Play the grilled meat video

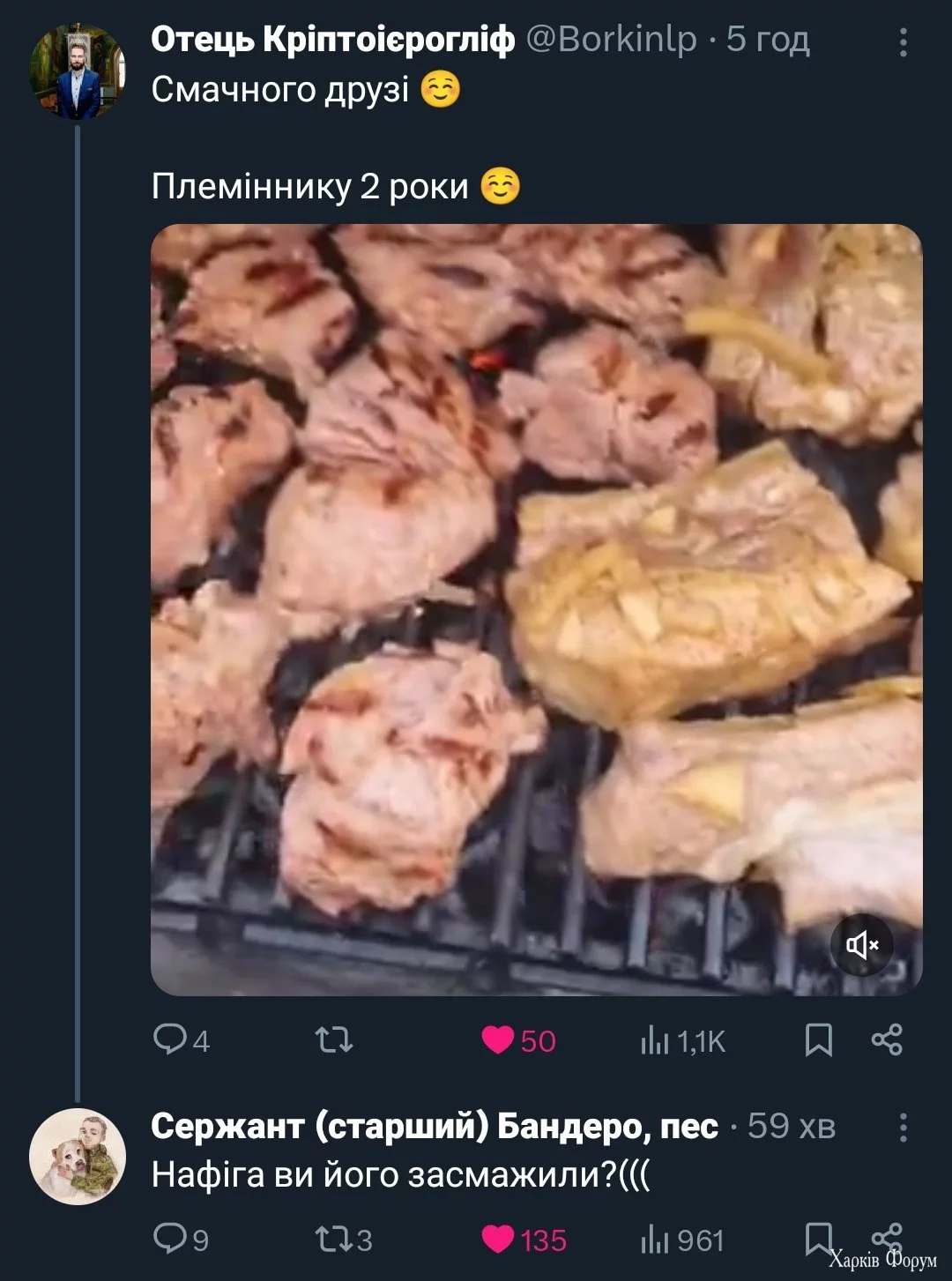[x=536, y=609]
